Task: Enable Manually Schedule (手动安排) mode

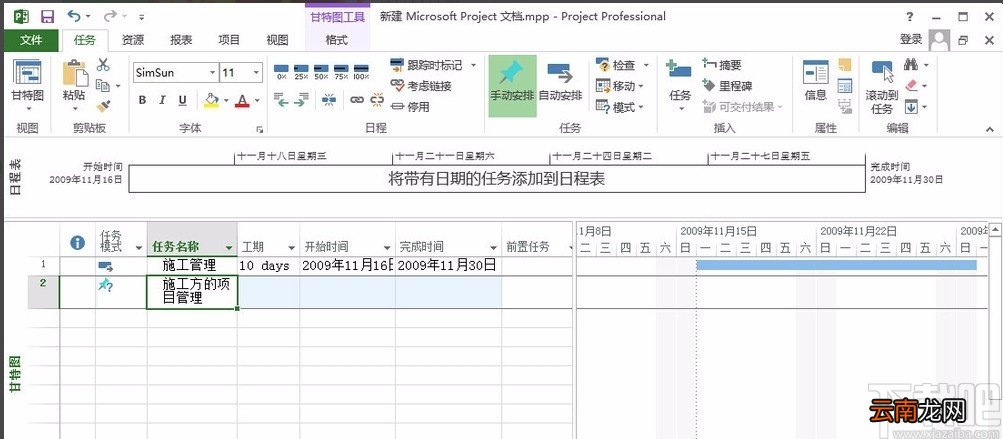Action: pyautogui.click(x=512, y=85)
